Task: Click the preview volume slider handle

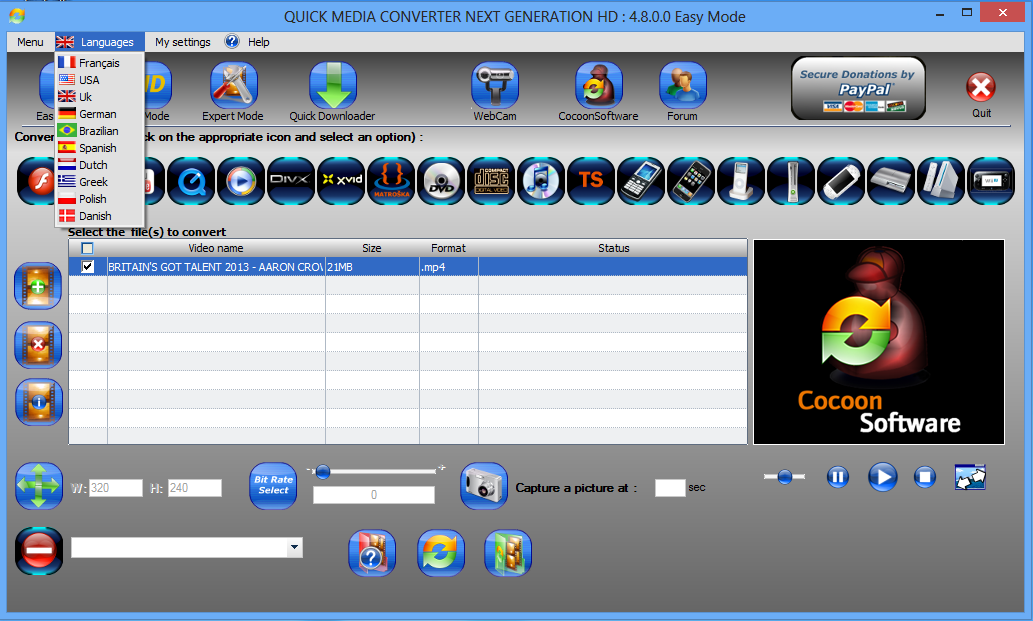Action: coord(784,477)
